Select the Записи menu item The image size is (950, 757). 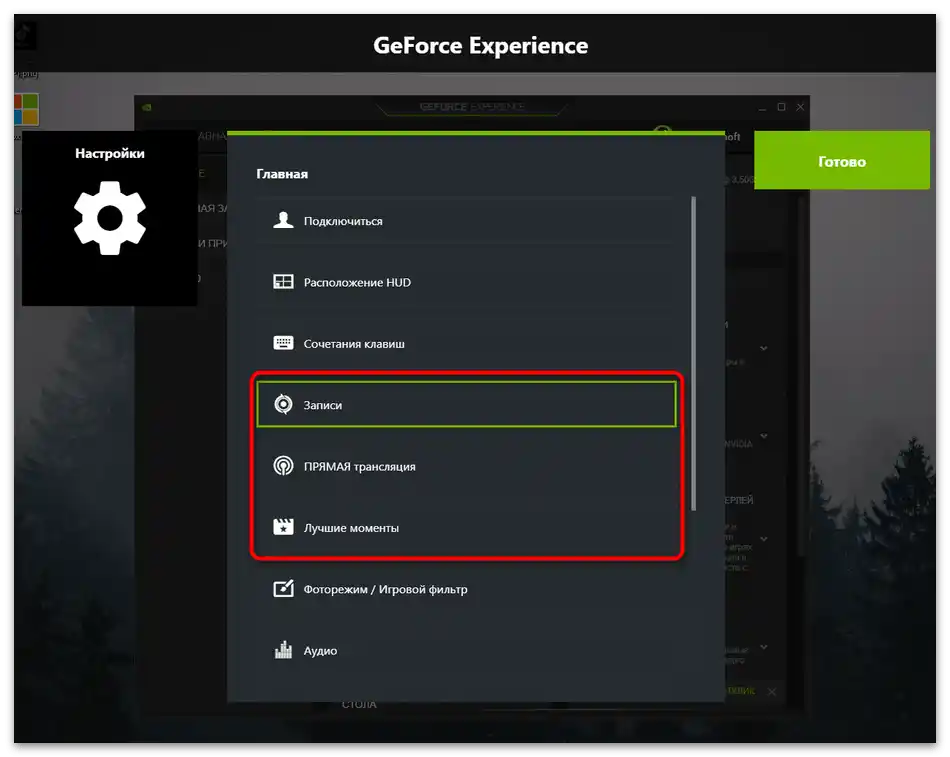(466, 405)
